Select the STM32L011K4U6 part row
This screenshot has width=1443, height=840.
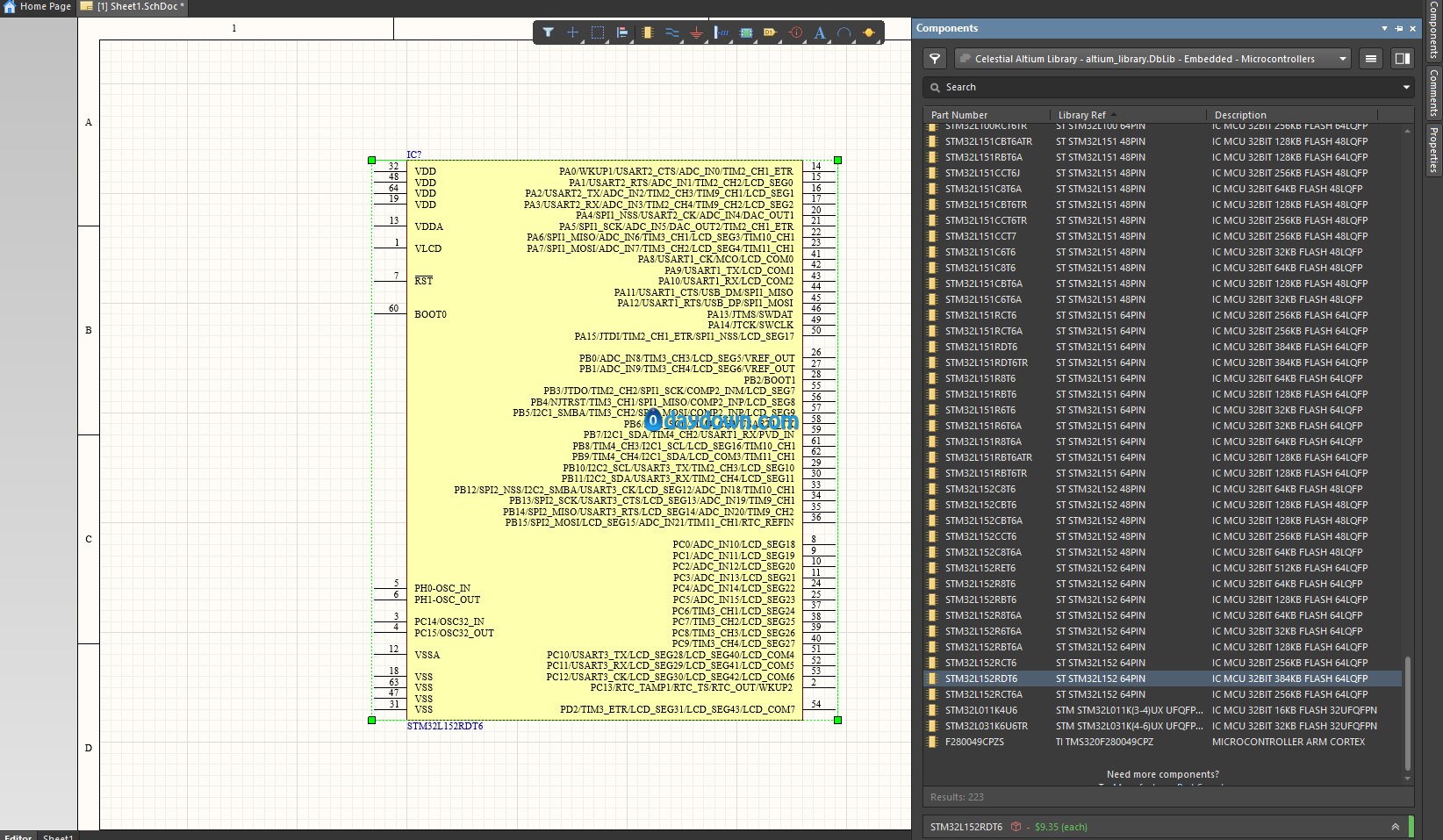tap(1163, 710)
